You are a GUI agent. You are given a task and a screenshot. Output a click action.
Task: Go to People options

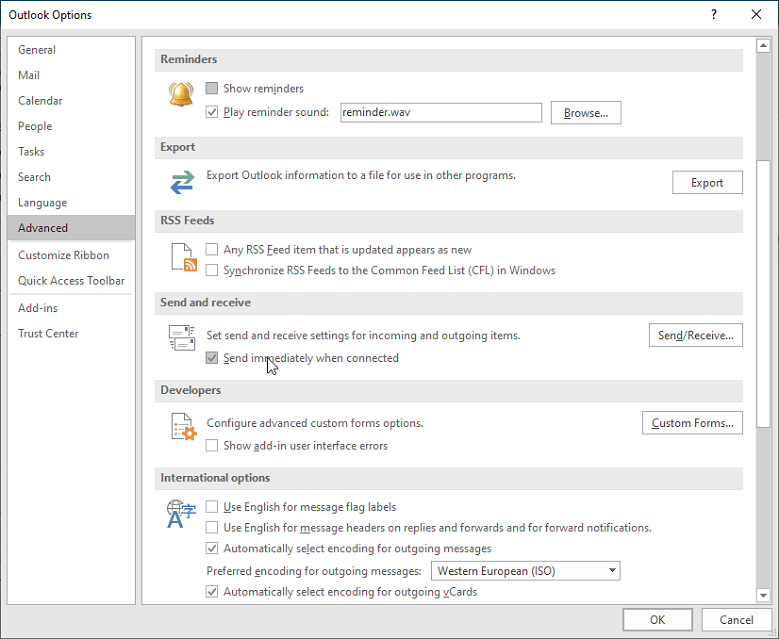point(71,126)
